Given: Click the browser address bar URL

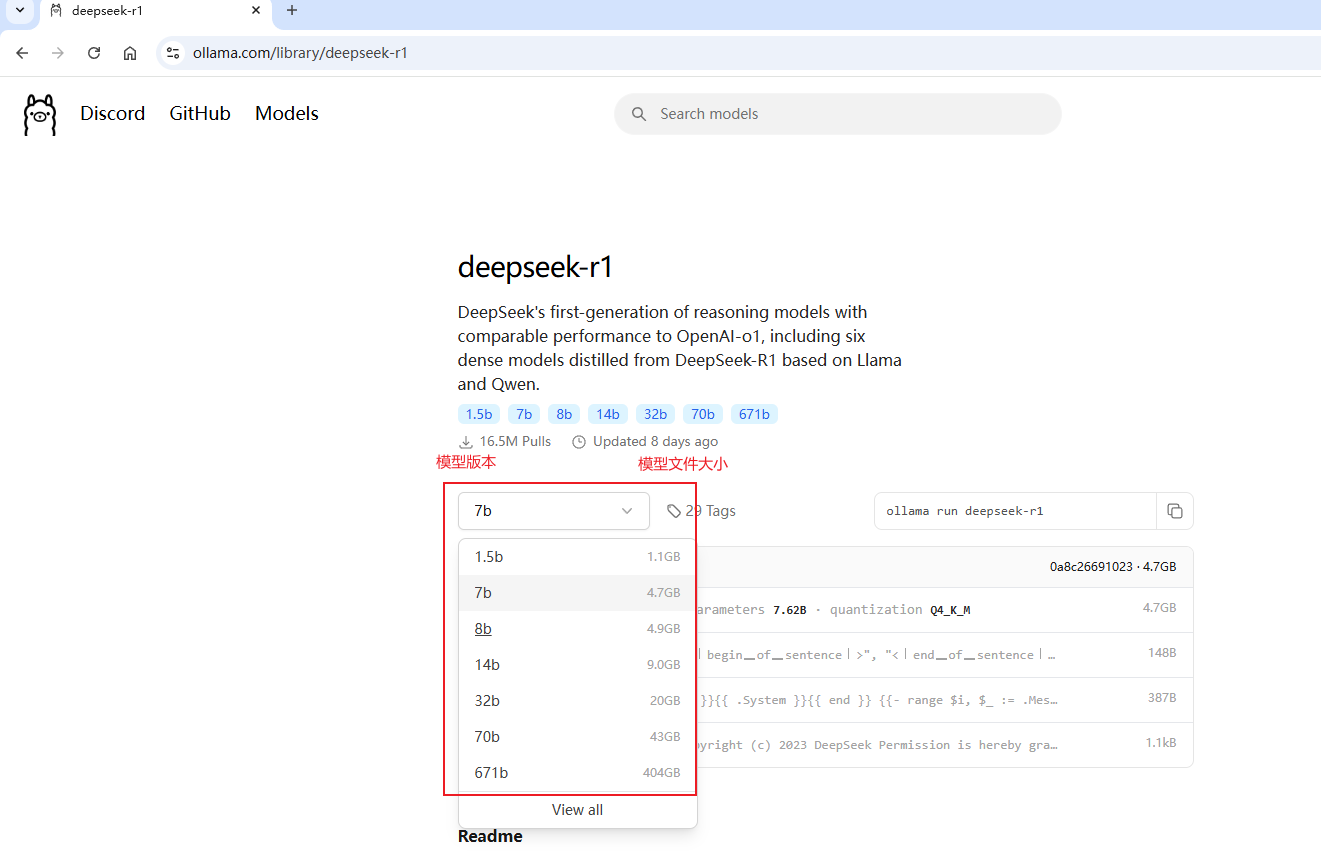Looking at the screenshot, I should tap(300, 53).
